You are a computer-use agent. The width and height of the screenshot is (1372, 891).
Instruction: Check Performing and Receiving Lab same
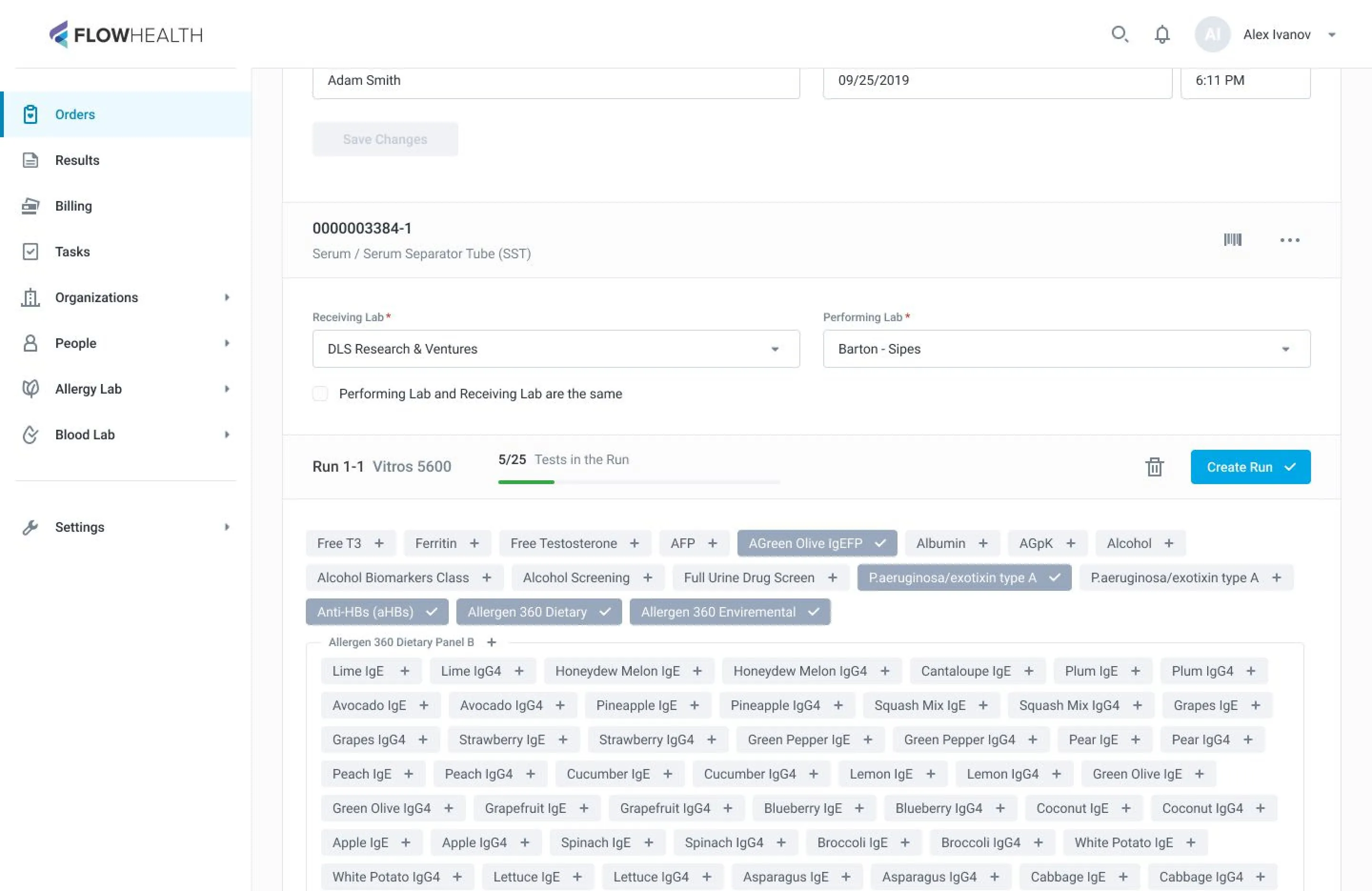pyautogui.click(x=320, y=393)
